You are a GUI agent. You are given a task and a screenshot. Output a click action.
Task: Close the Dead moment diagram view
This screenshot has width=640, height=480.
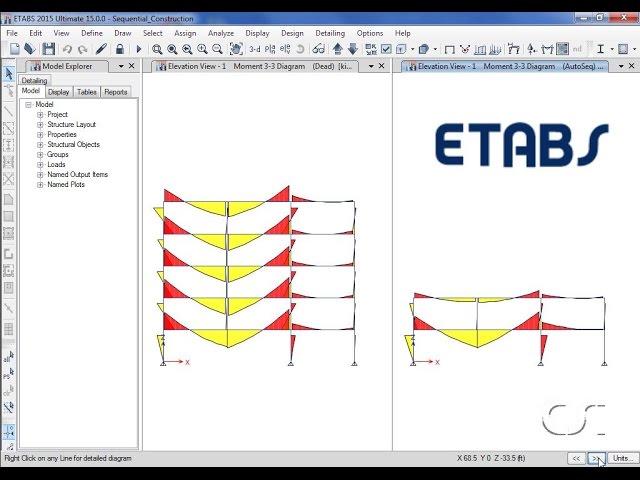[x=381, y=66]
